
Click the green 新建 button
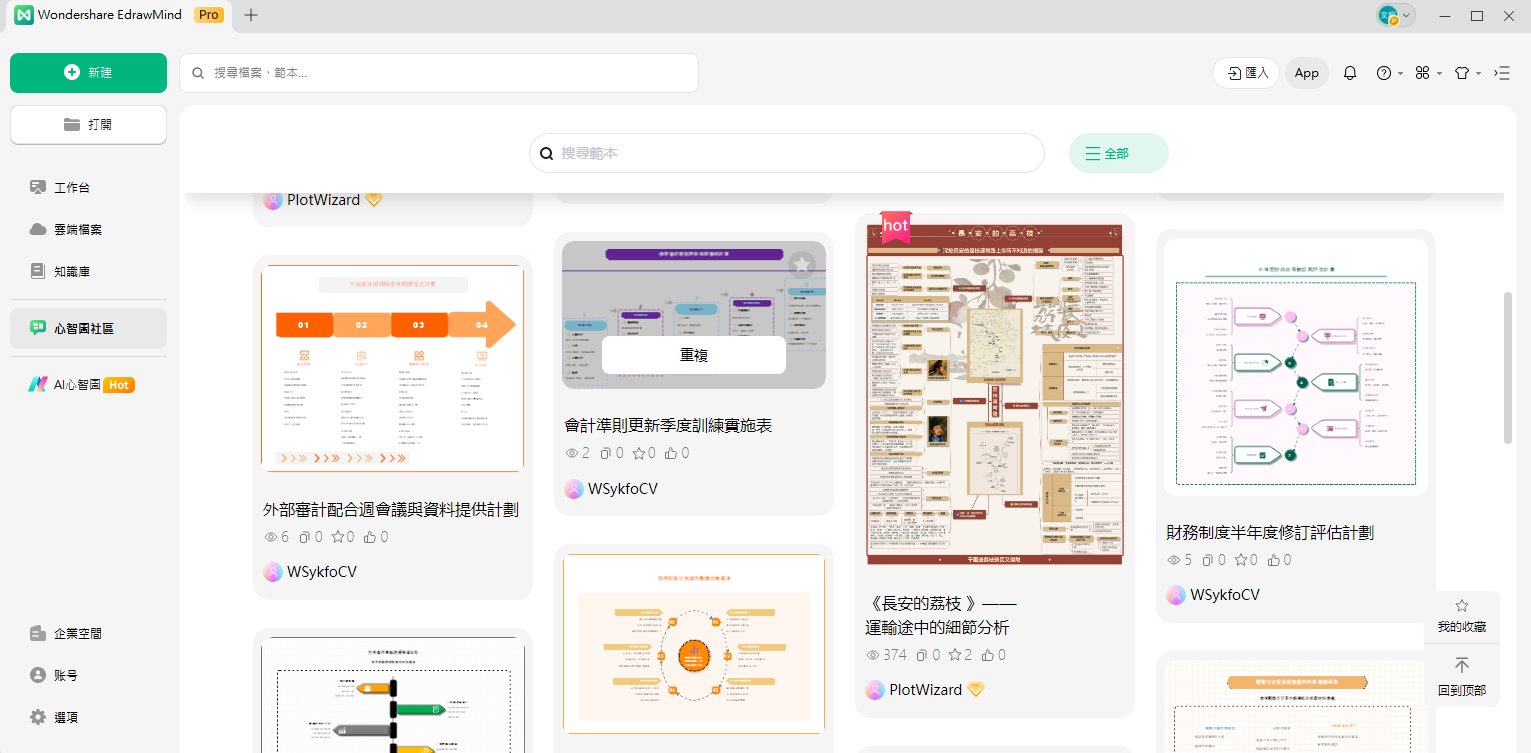click(88, 73)
